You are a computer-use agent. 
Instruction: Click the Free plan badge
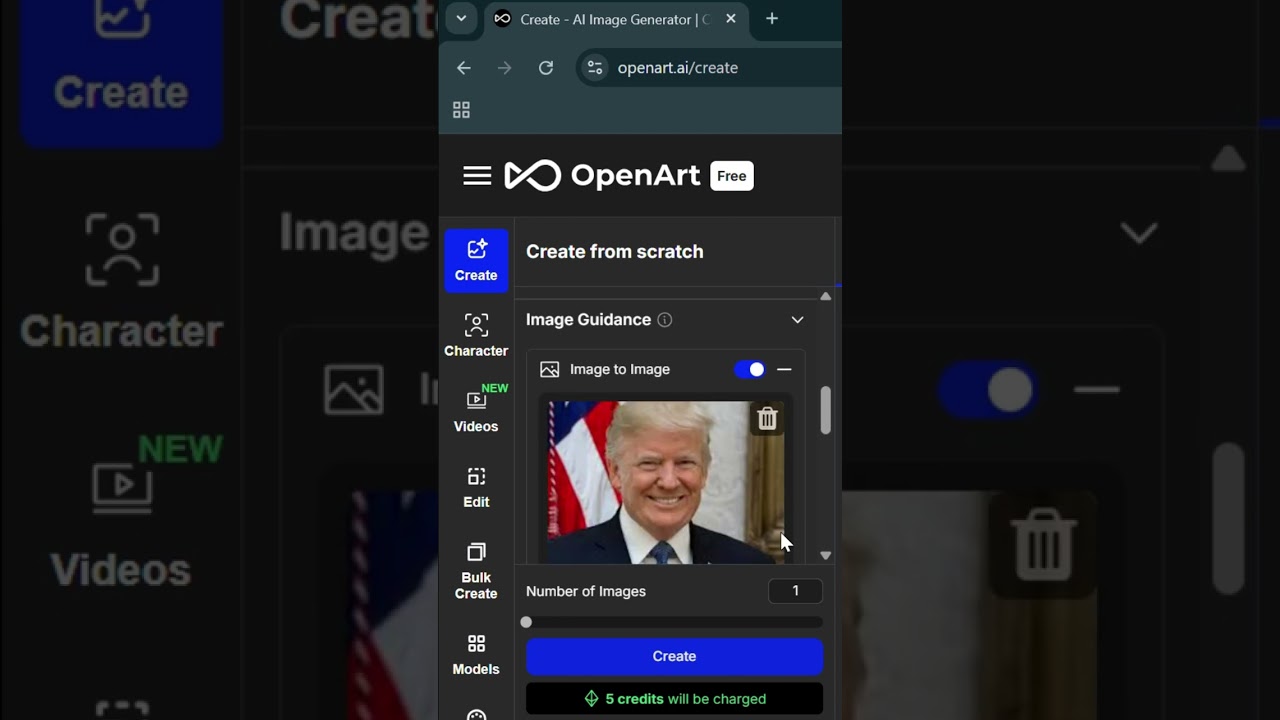point(731,176)
